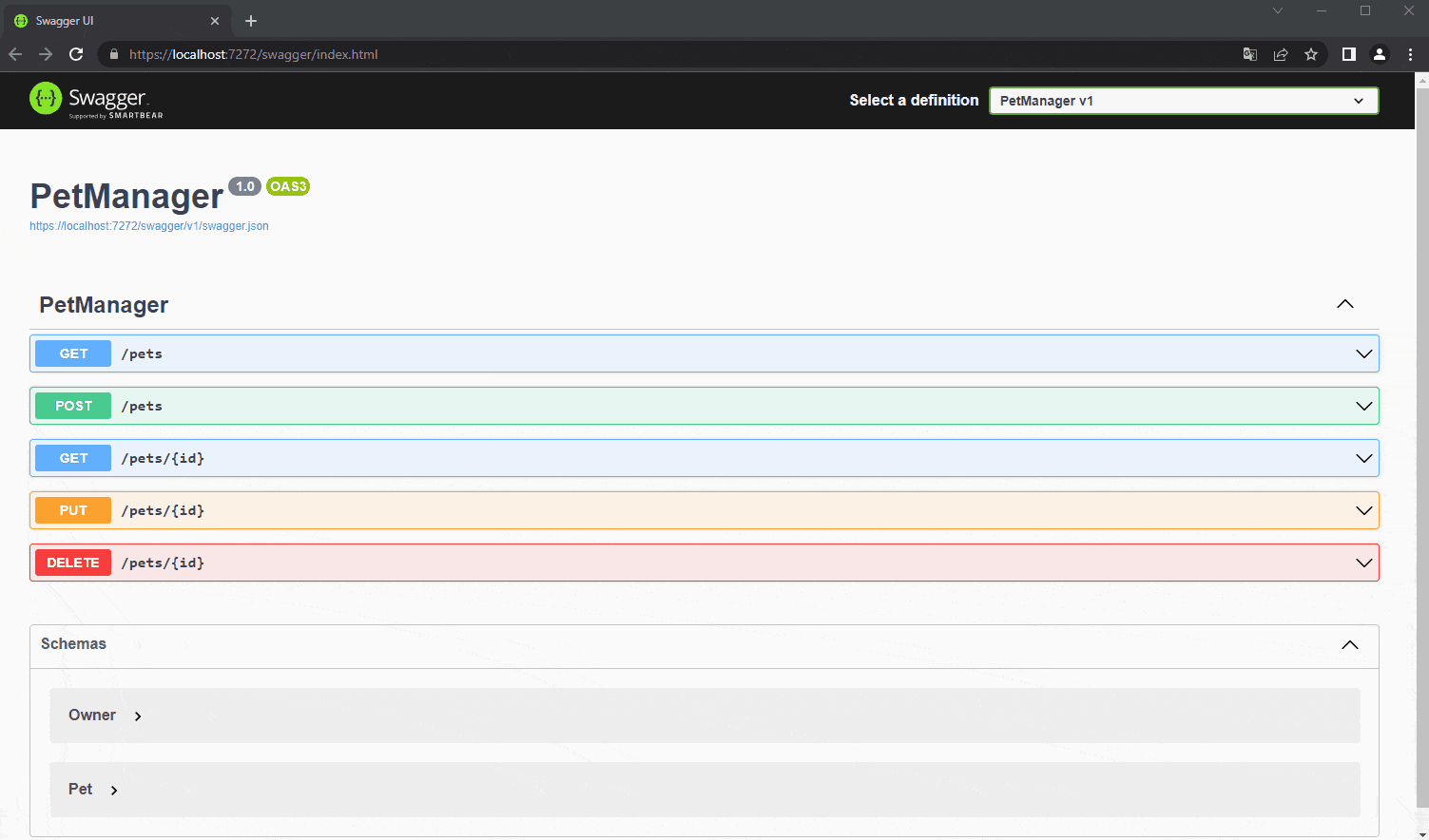Expand GET /pets/{id} operation arrow
The image size is (1429, 840).
[x=1364, y=458]
